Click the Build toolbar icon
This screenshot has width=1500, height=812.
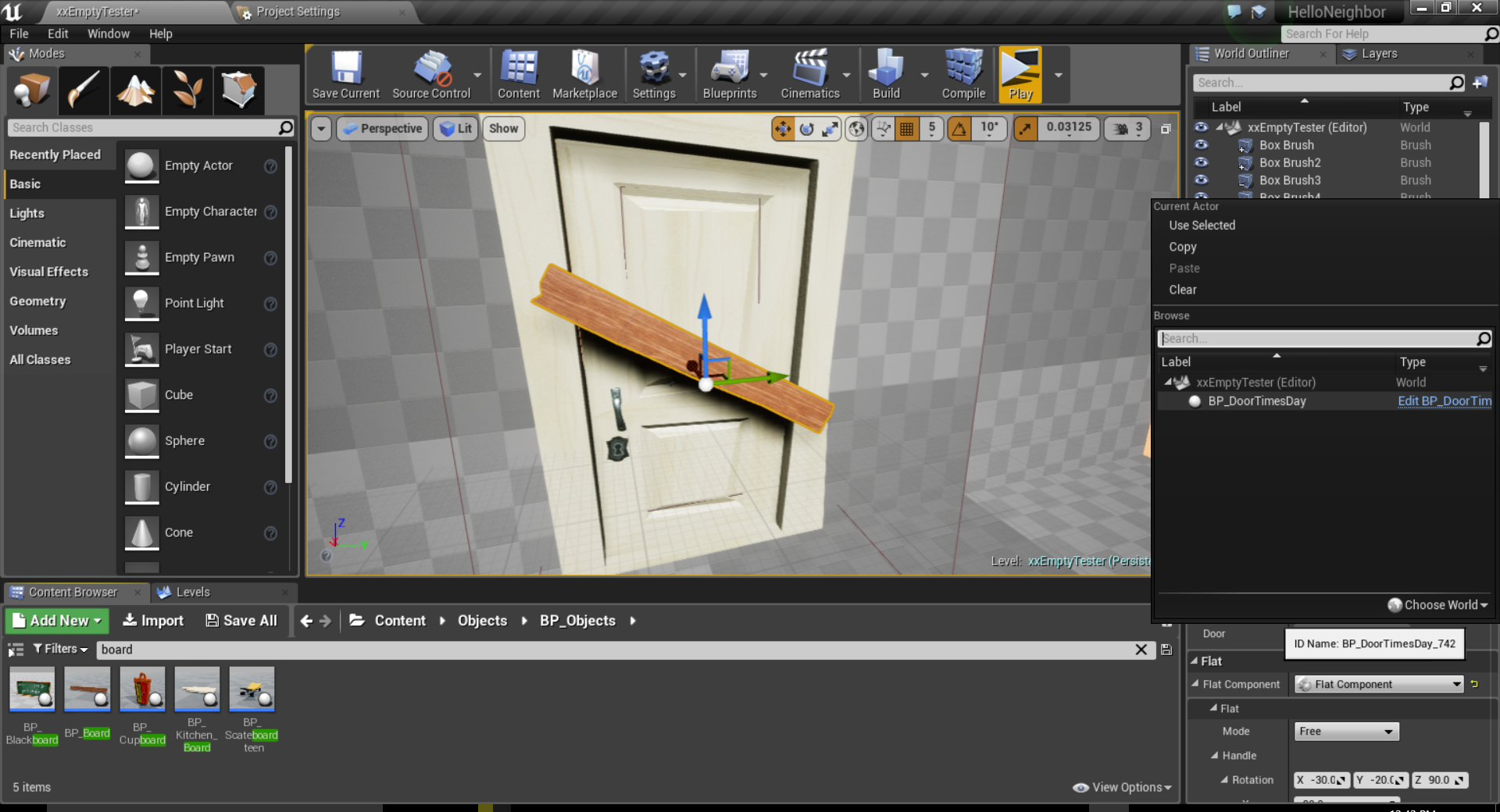click(x=886, y=75)
